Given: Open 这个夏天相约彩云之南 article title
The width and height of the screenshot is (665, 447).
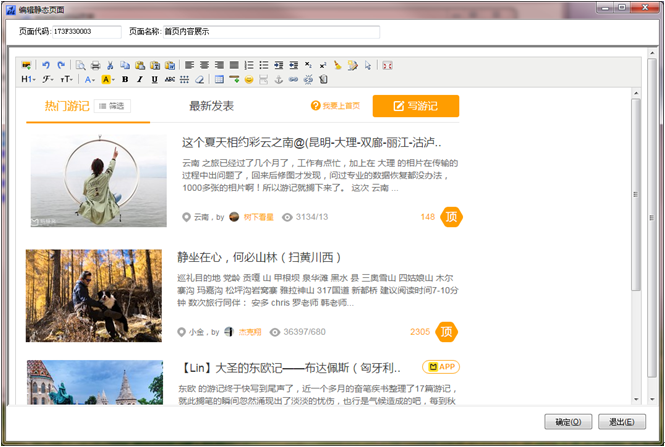Looking at the screenshot, I should [312, 142].
